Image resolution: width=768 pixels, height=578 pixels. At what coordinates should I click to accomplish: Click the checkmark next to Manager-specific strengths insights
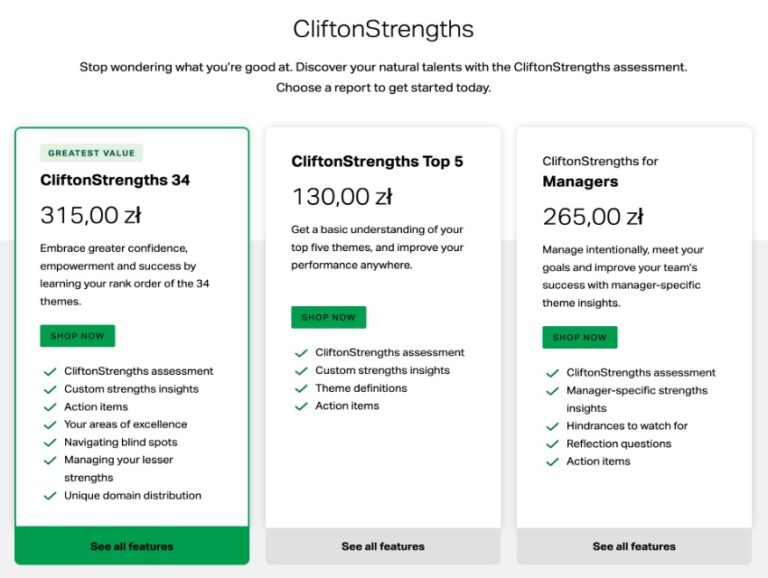coord(552,391)
